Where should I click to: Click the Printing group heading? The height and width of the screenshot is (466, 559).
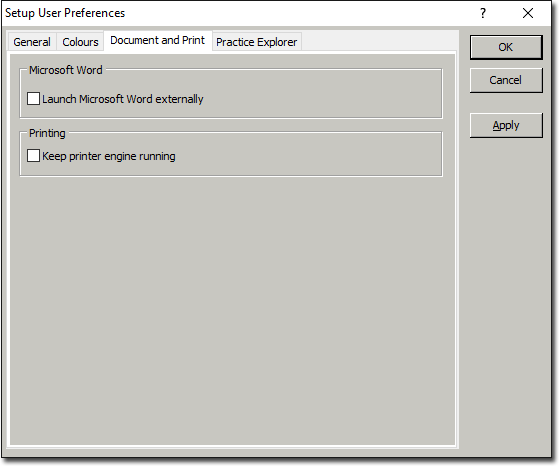pos(47,133)
